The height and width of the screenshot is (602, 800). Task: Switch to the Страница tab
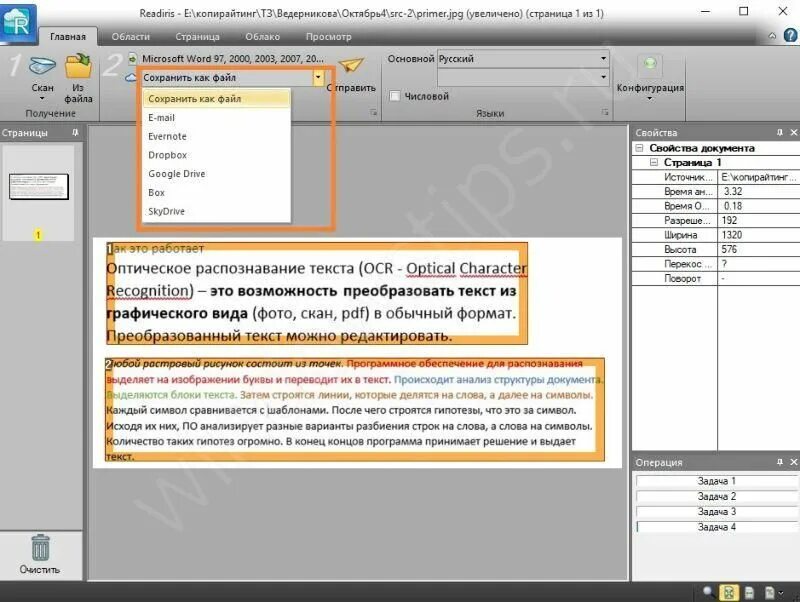tap(197, 37)
